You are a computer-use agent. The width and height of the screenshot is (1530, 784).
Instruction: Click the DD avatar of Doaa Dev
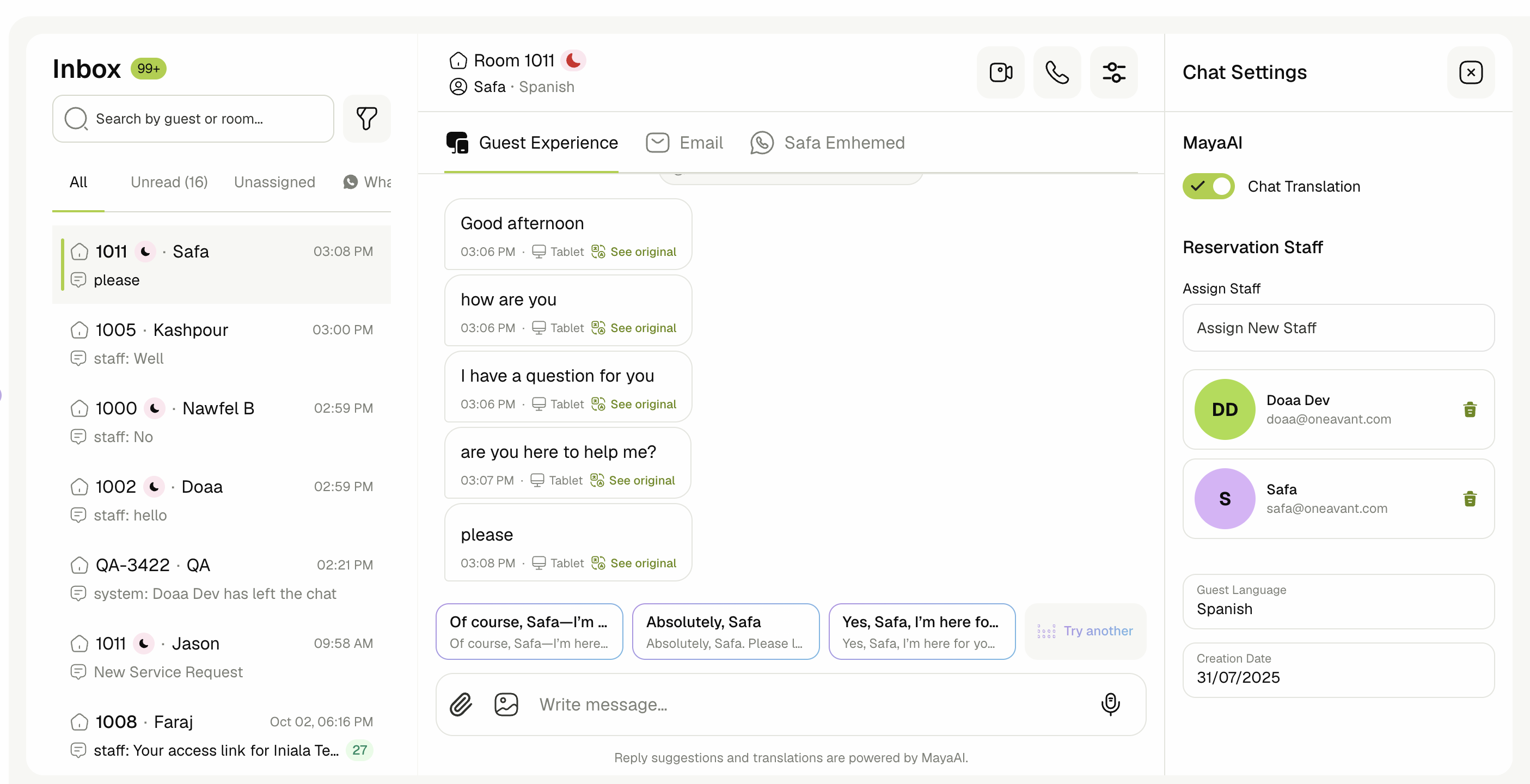1225,409
